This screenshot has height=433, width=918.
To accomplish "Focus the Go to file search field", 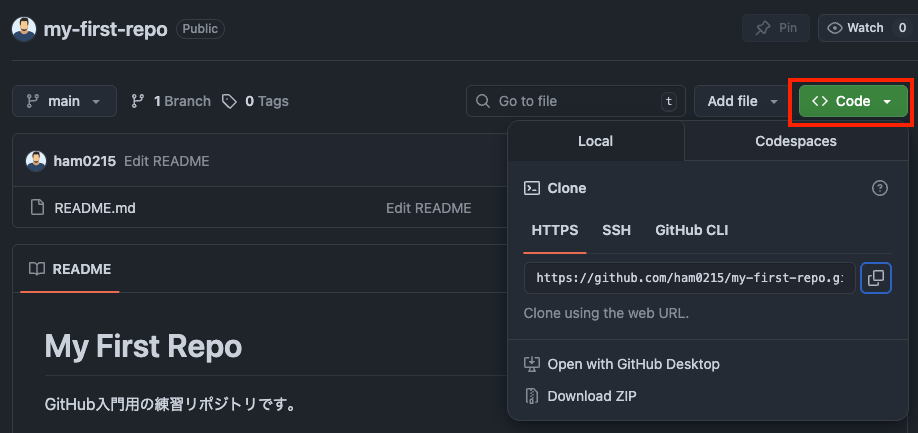I will pos(575,101).
